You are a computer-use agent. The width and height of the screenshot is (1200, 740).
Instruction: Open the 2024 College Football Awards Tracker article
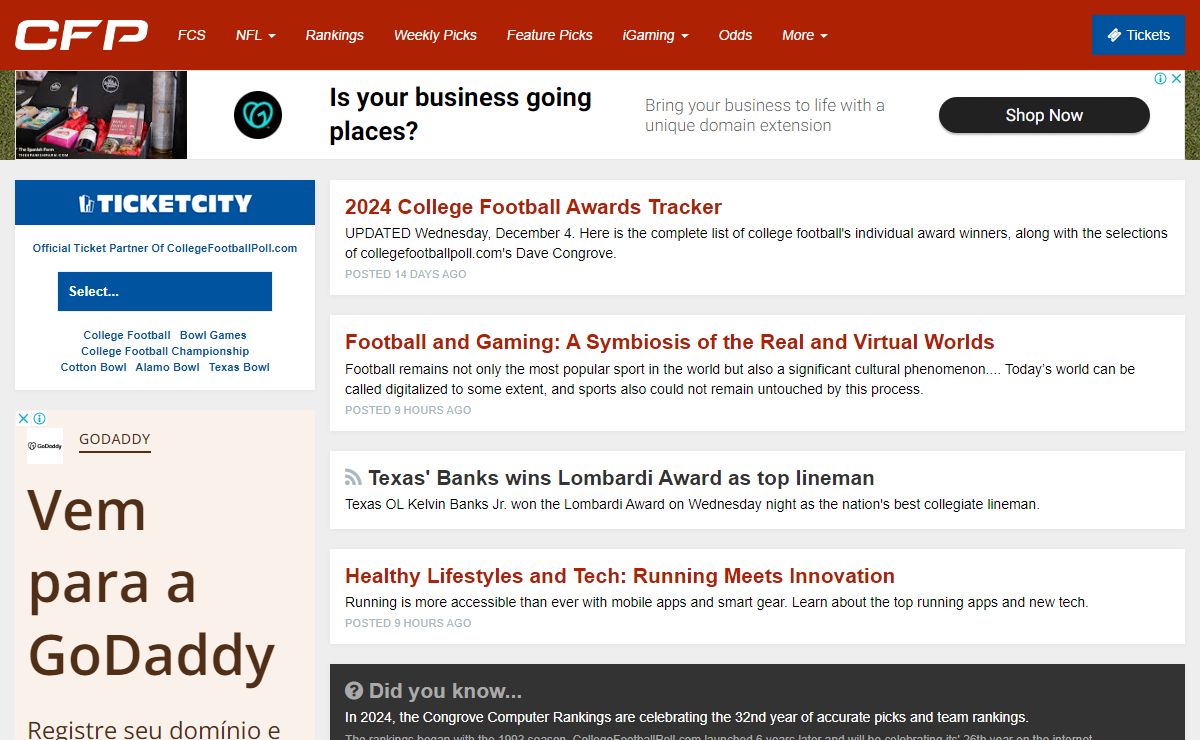[x=533, y=207]
